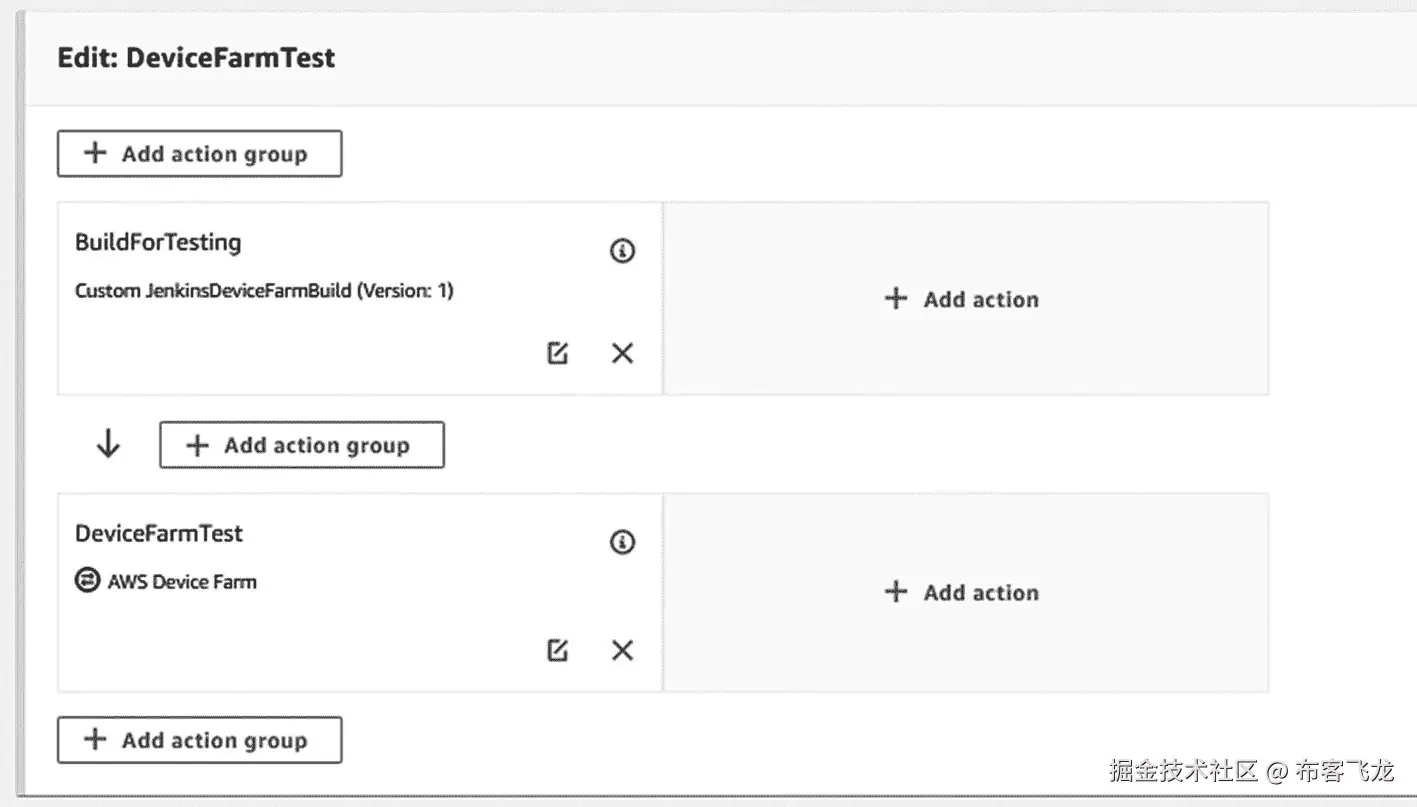Open info for DeviceFarmTest action

pos(622,542)
